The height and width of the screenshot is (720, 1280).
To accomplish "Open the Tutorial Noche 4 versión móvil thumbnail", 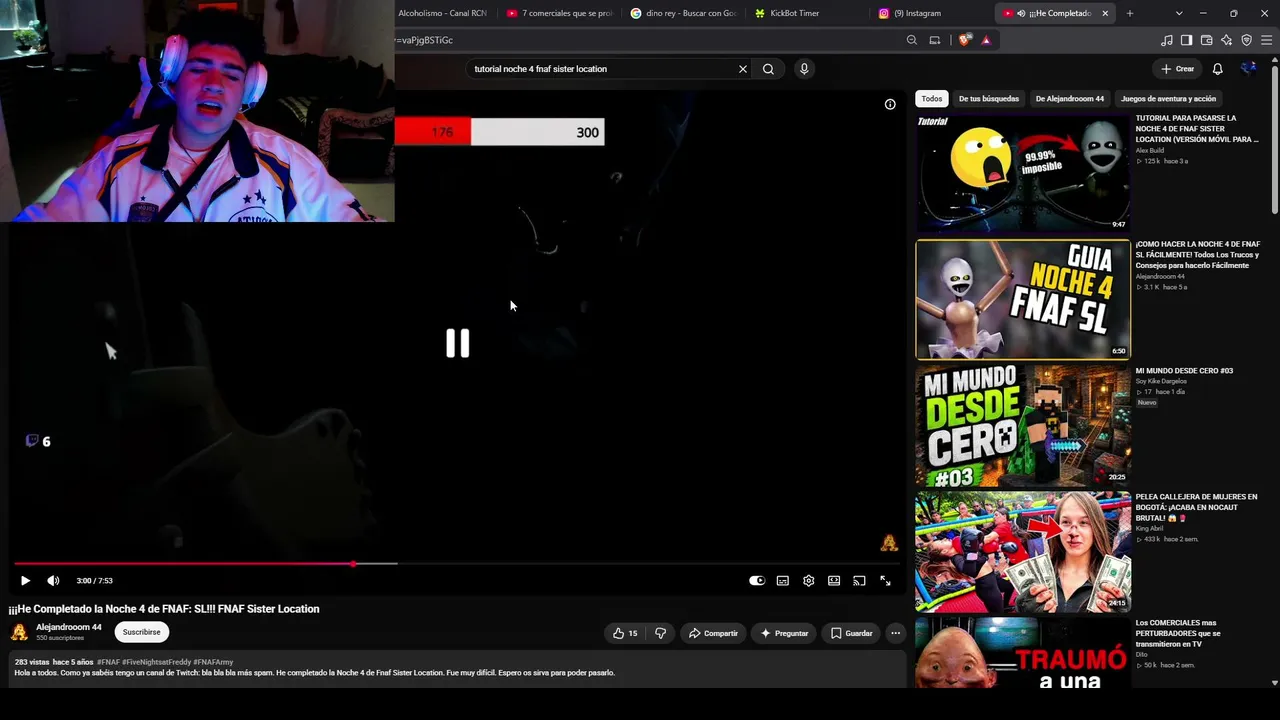I will pyautogui.click(x=1023, y=173).
